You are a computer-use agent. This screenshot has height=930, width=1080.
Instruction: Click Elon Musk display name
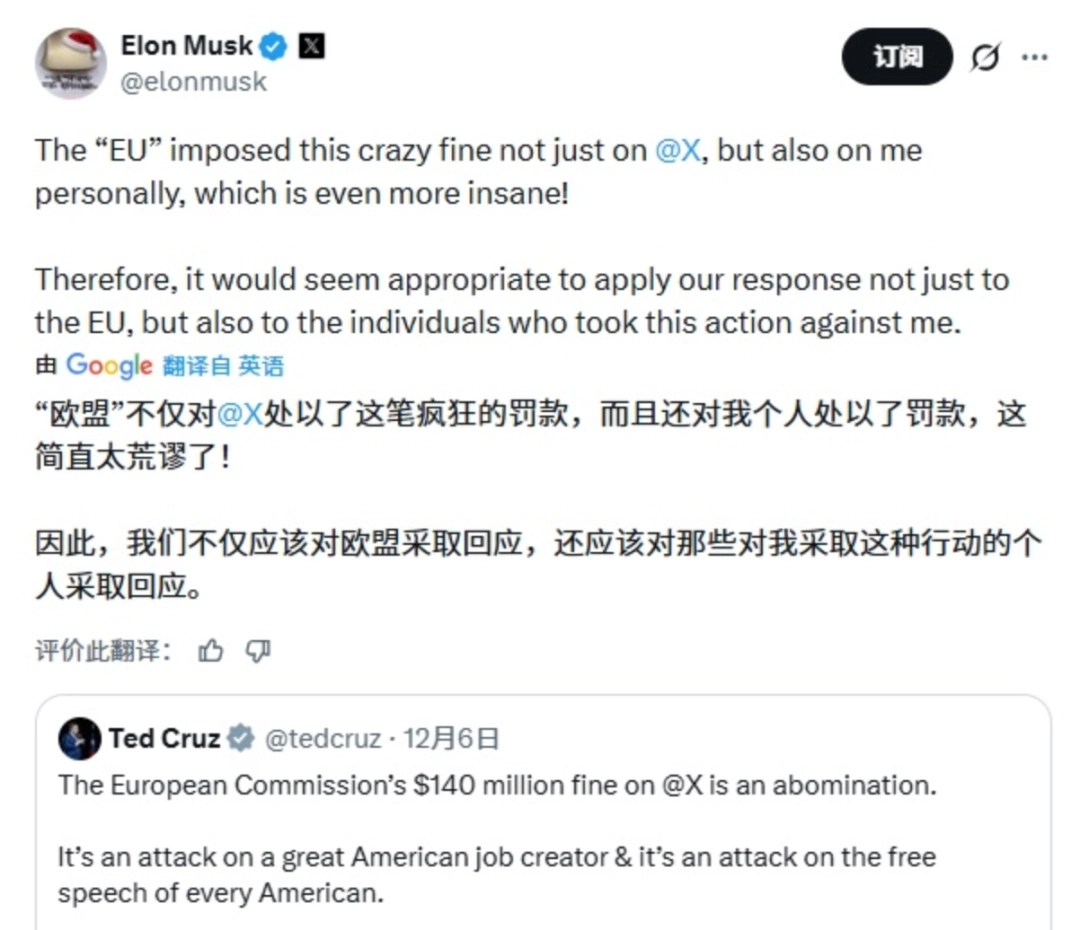186,46
